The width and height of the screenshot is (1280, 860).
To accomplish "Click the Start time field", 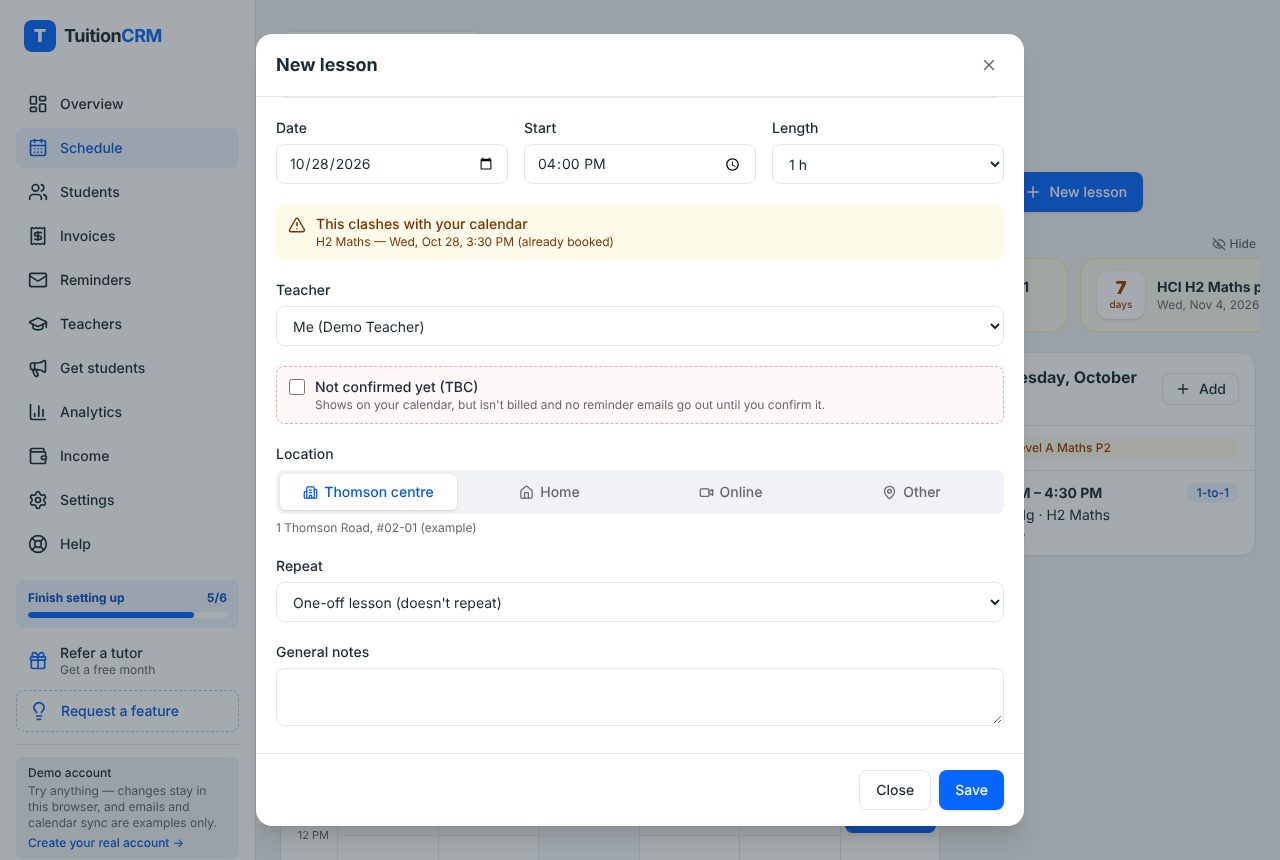I will pyautogui.click(x=640, y=164).
